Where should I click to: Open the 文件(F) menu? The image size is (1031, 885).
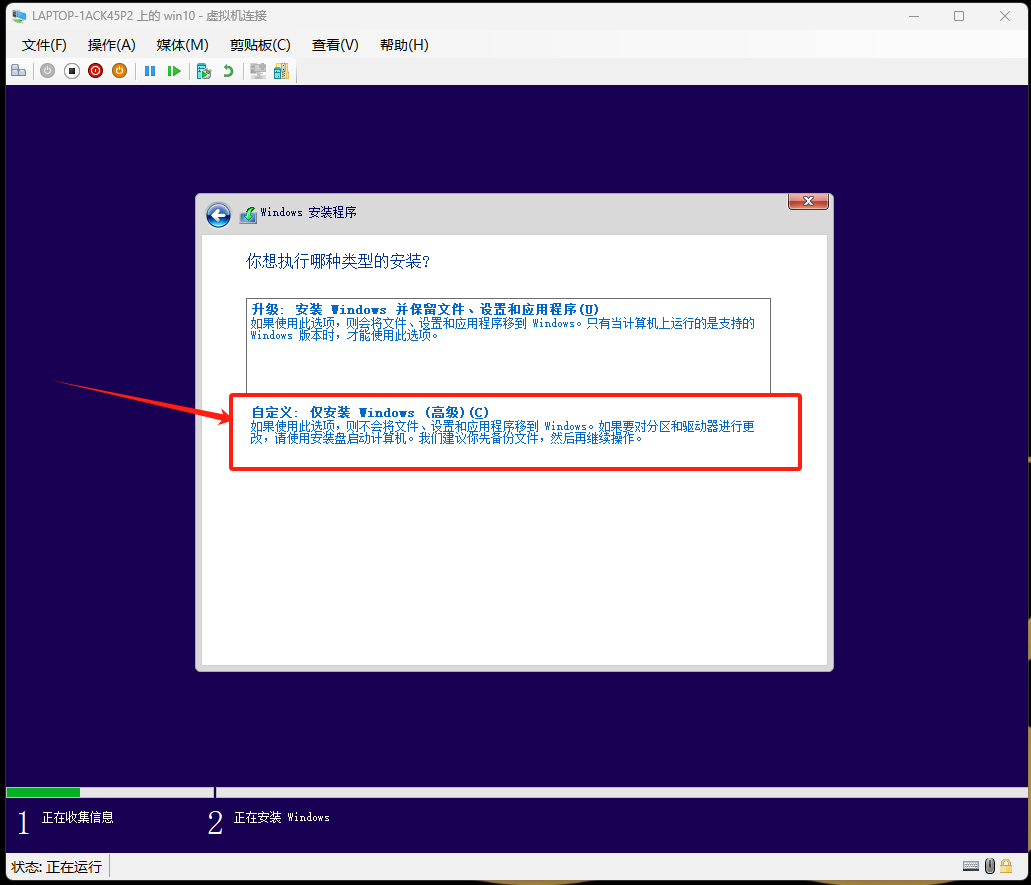[x=44, y=45]
